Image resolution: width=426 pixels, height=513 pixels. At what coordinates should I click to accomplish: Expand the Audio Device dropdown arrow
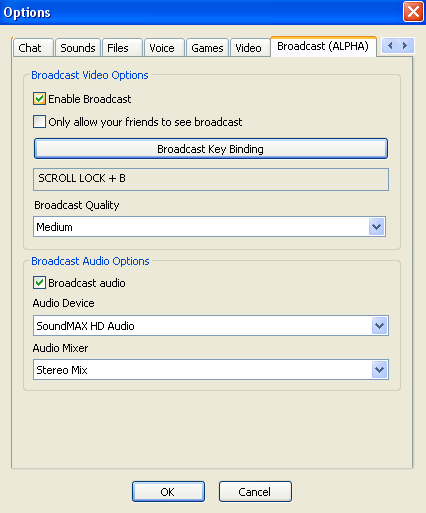[380, 326]
